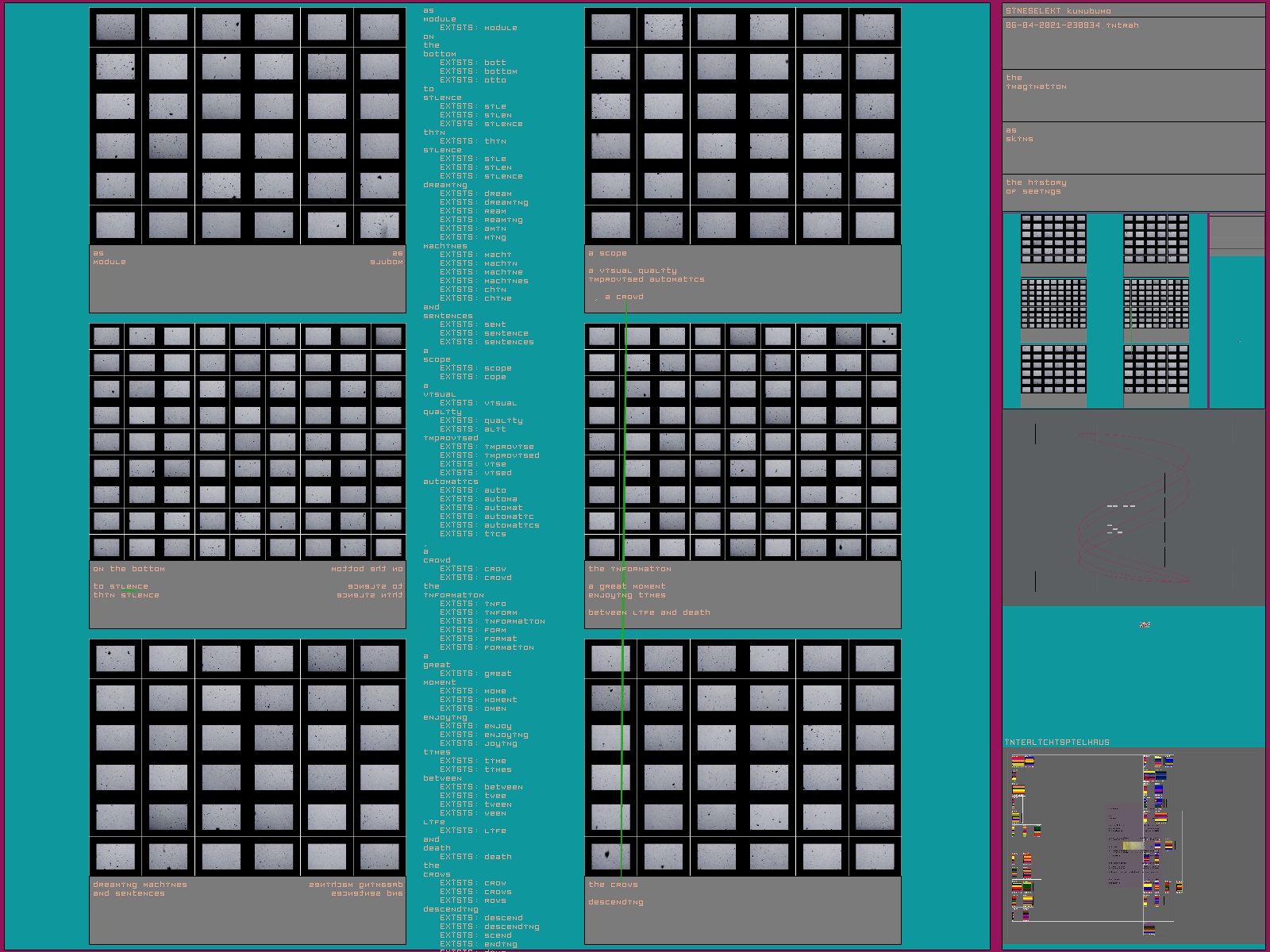The image size is (1270, 952).
Task: Open the INTERLICHTSPIELHAUS panel label
Action: click(x=1056, y=743)
